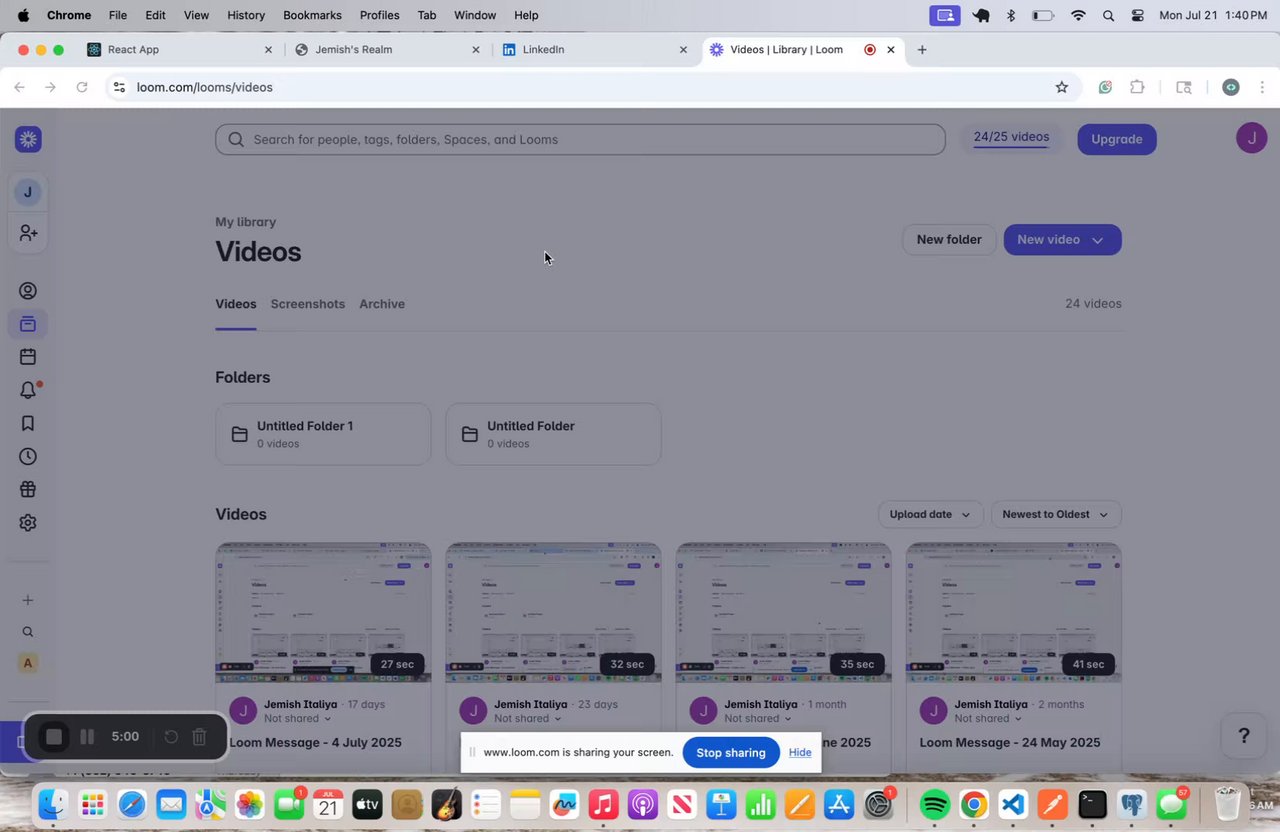Open Spotify from the Dock
The height and width of the screenshot is (832, 1280).
(x=934, y=804)
